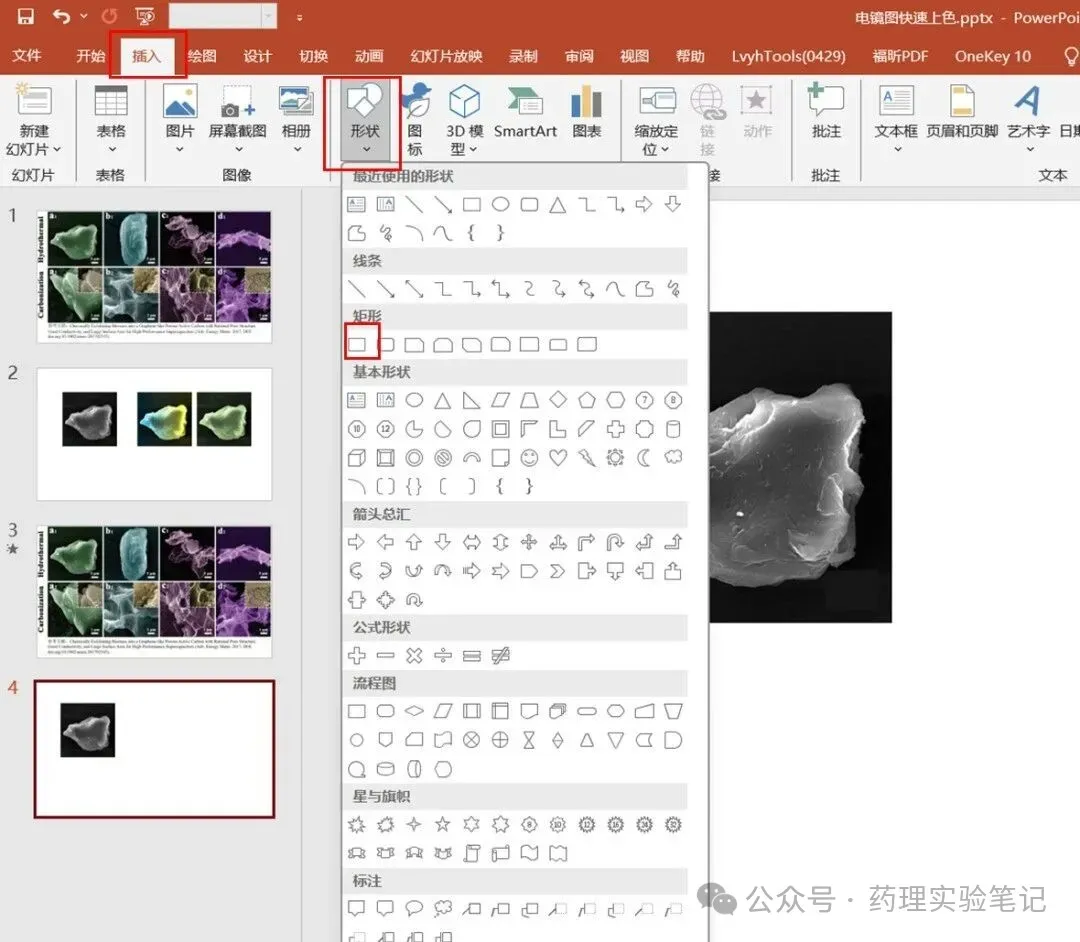Select the moon shape
Viewport: 1080px width, 942px height.
coord(644,457)
